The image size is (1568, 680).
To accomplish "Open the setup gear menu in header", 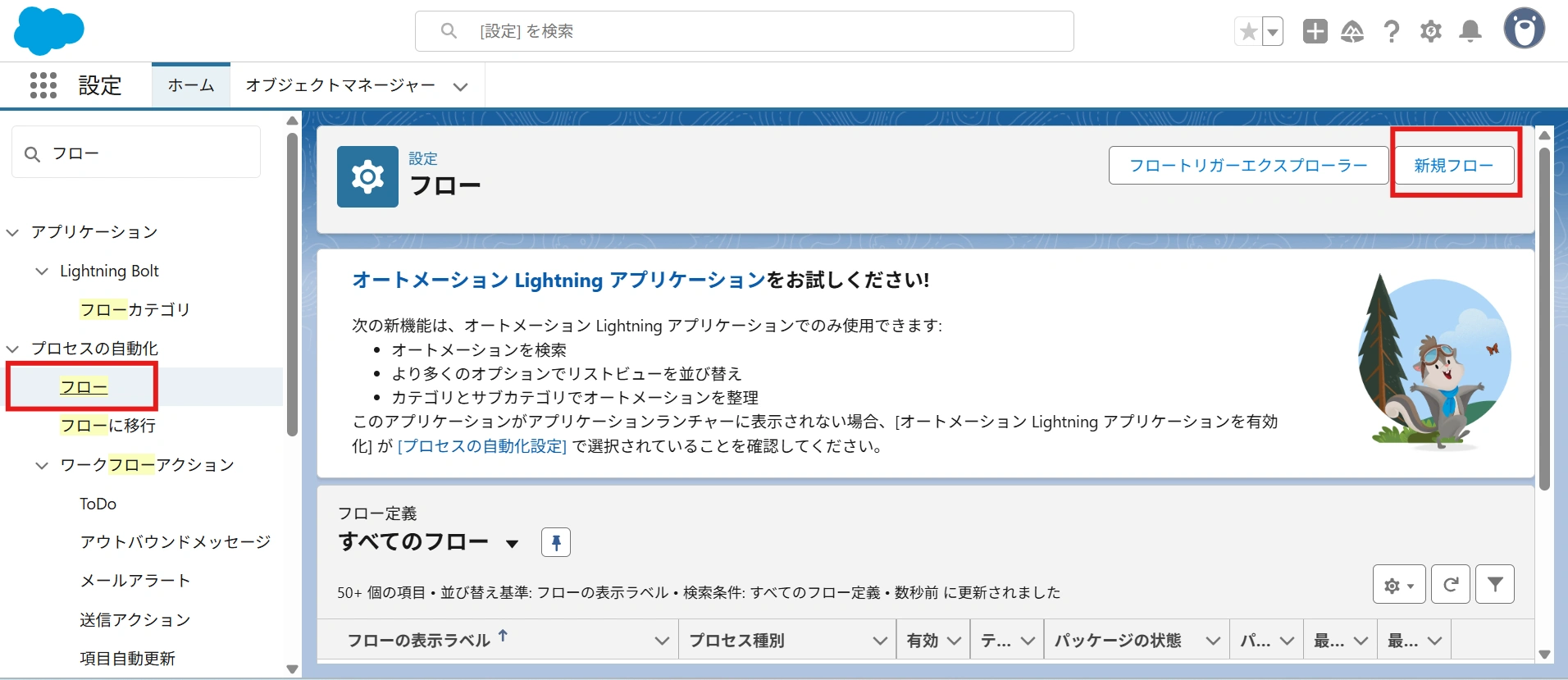I will click(1431, 31).
